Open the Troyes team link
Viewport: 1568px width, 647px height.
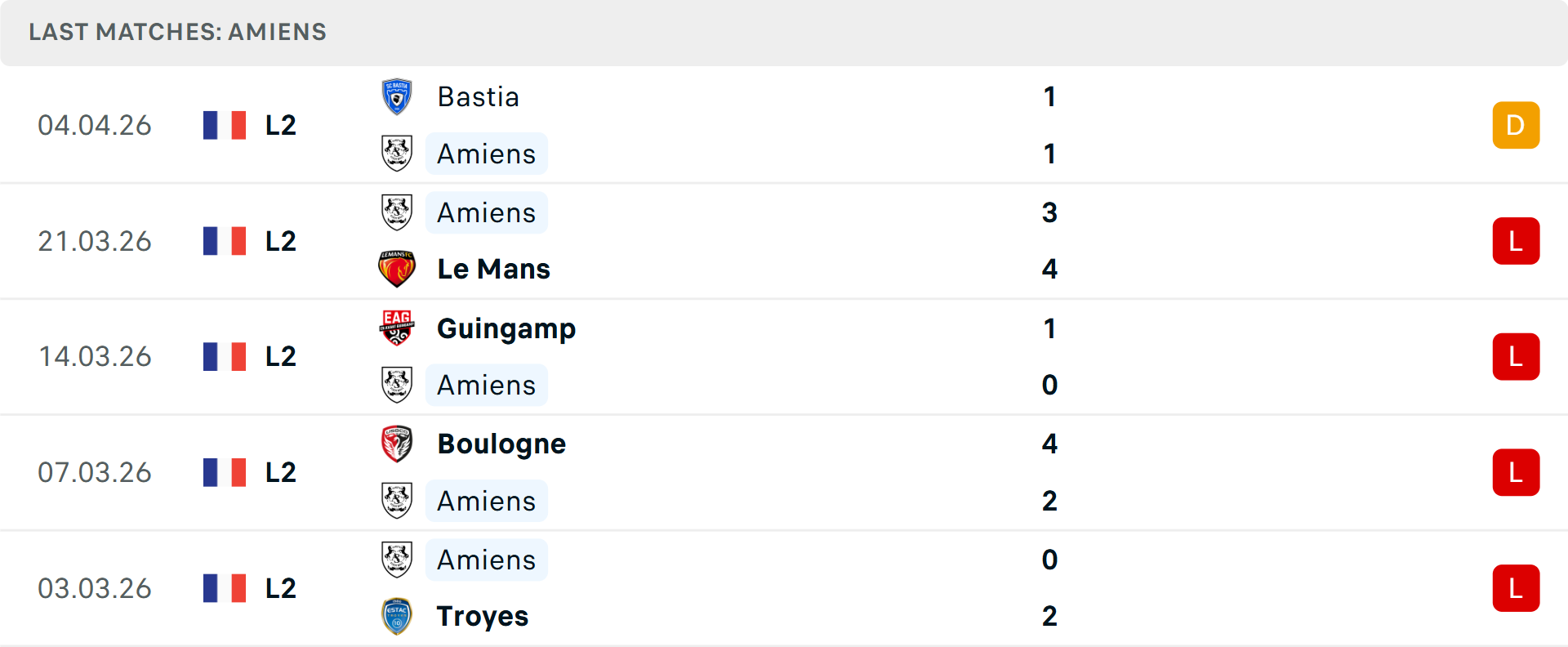(x=483, y=616)
